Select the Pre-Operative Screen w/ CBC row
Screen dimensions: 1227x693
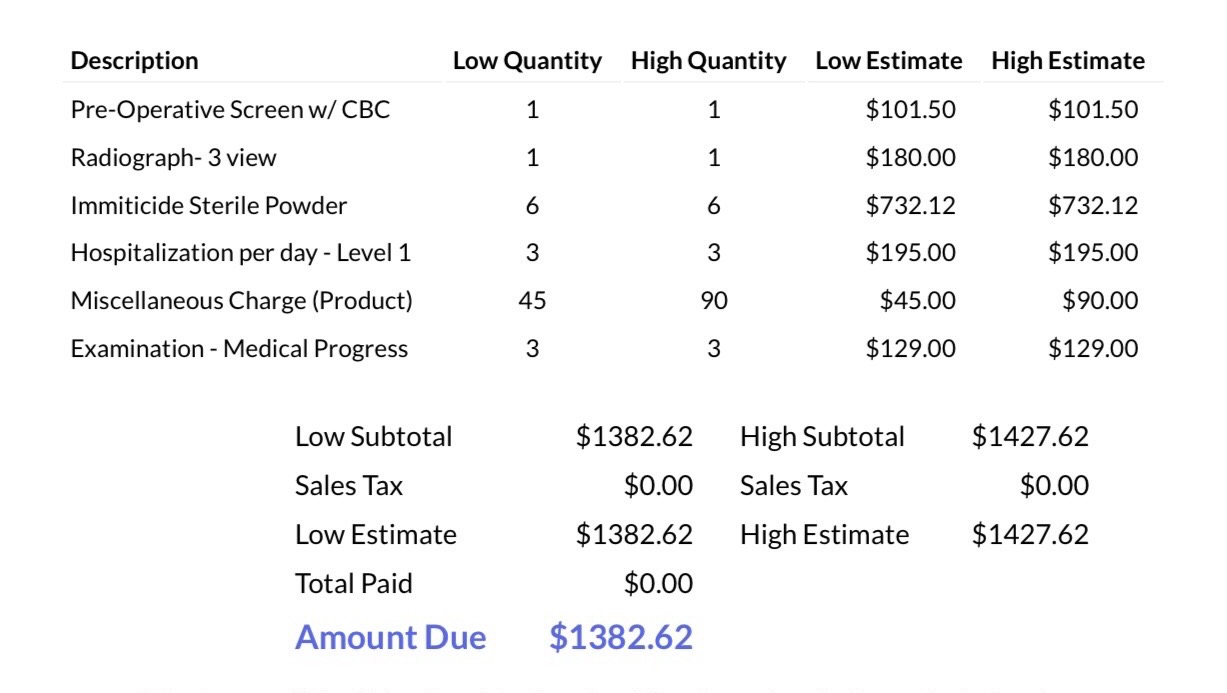click(x=230, y=110)
